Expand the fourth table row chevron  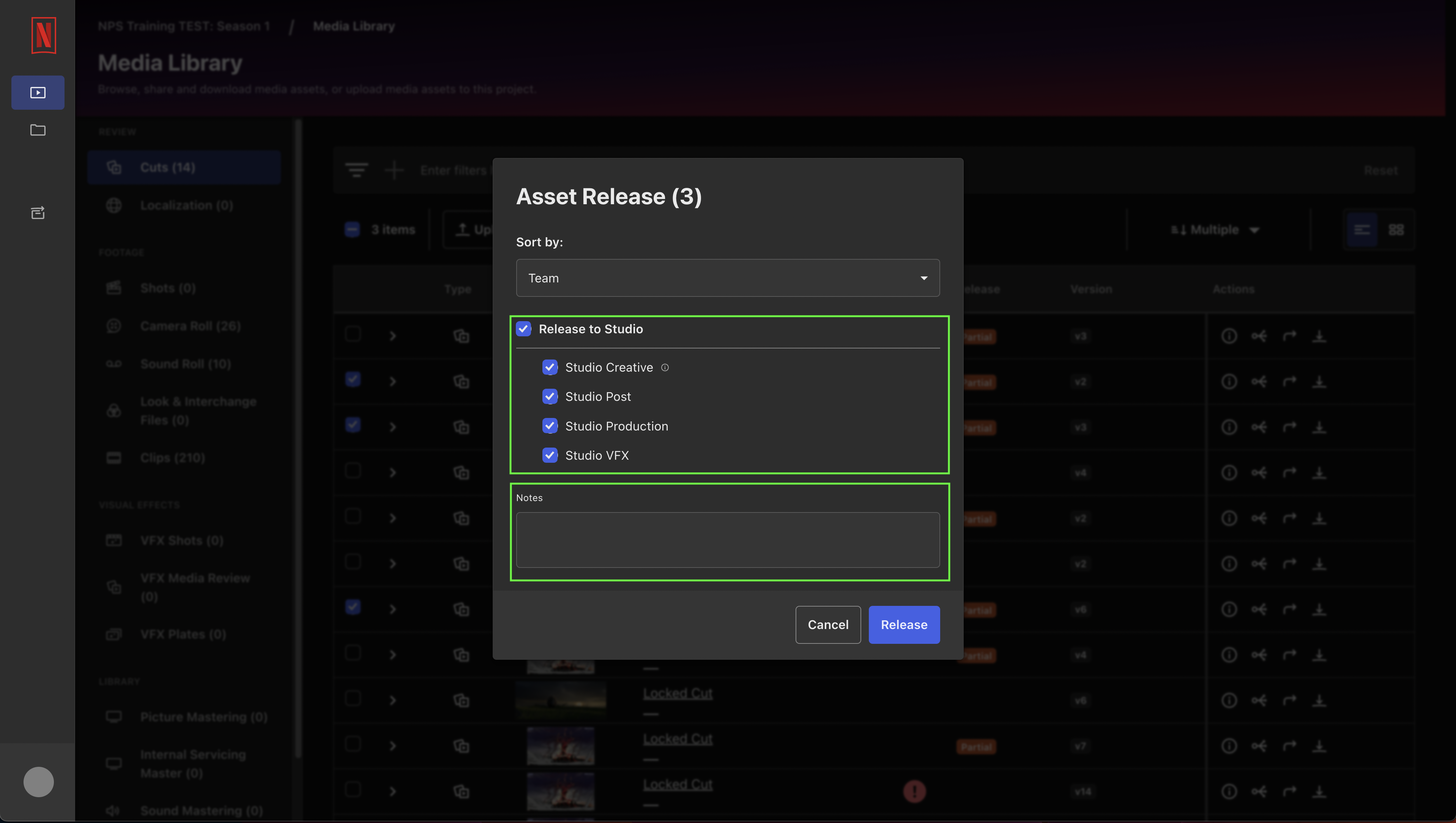(x=393, y=473)
